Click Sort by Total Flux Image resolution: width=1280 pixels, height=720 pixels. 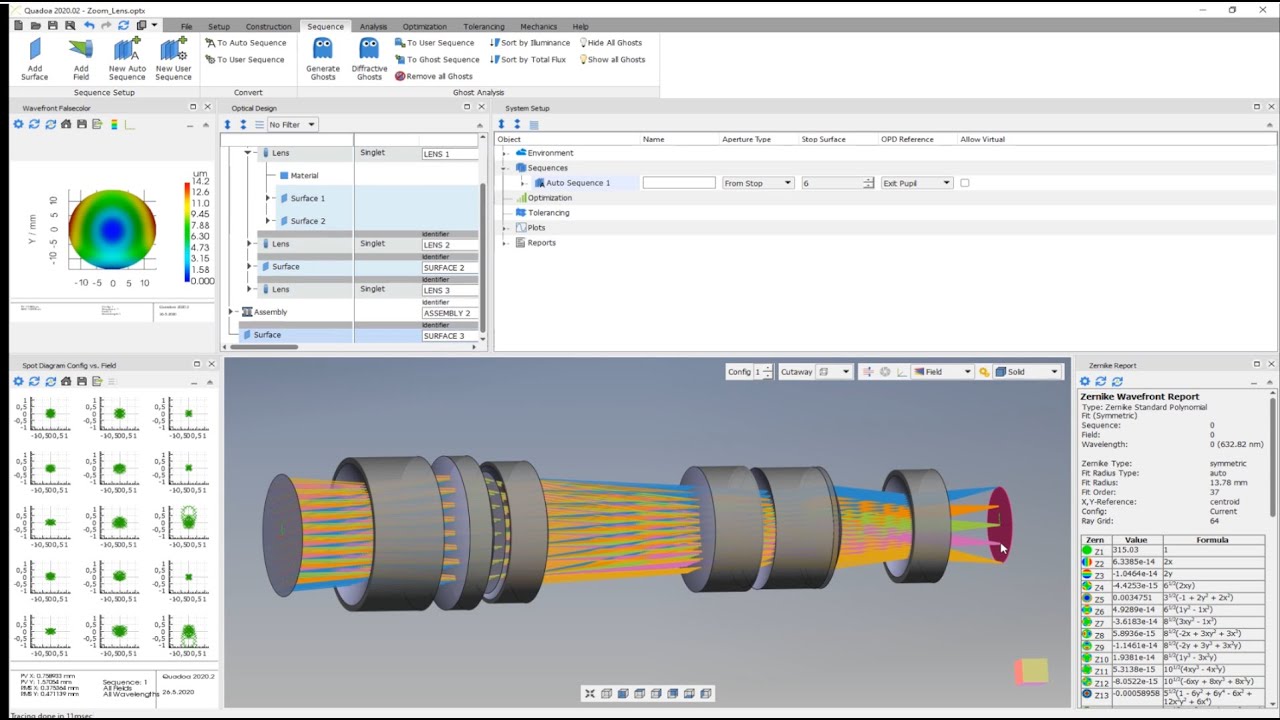coord(528,59)
